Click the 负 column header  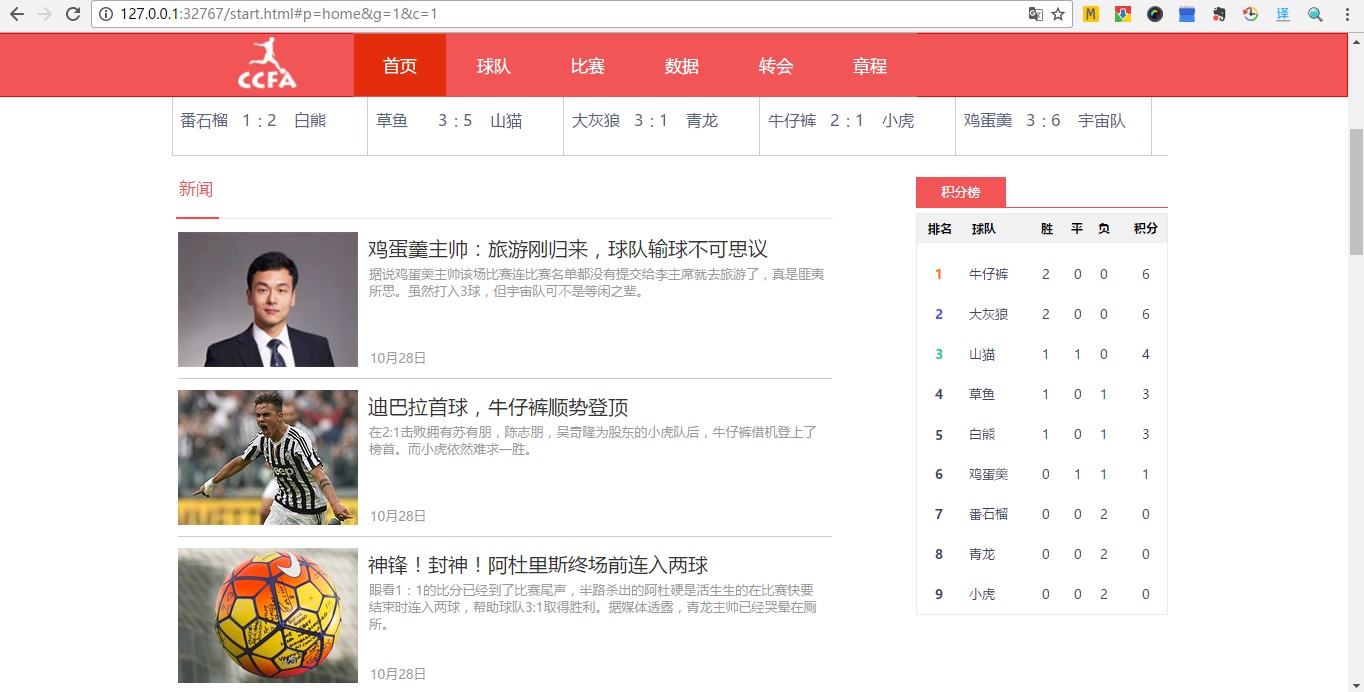[x=1104, y=229]
